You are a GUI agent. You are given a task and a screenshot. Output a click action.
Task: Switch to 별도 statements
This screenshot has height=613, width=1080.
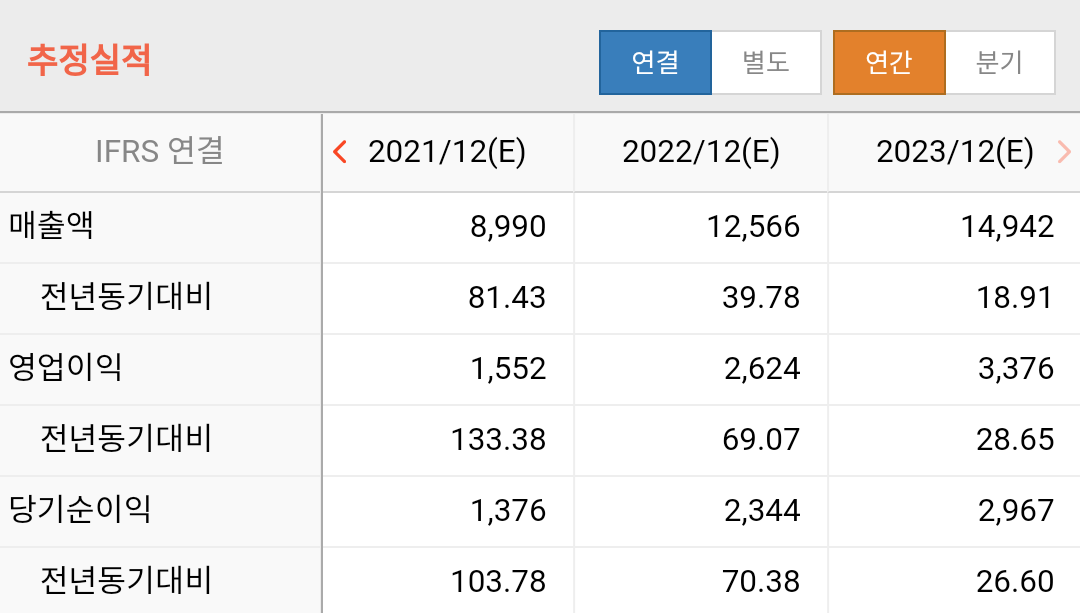click(x=766, y=62)
